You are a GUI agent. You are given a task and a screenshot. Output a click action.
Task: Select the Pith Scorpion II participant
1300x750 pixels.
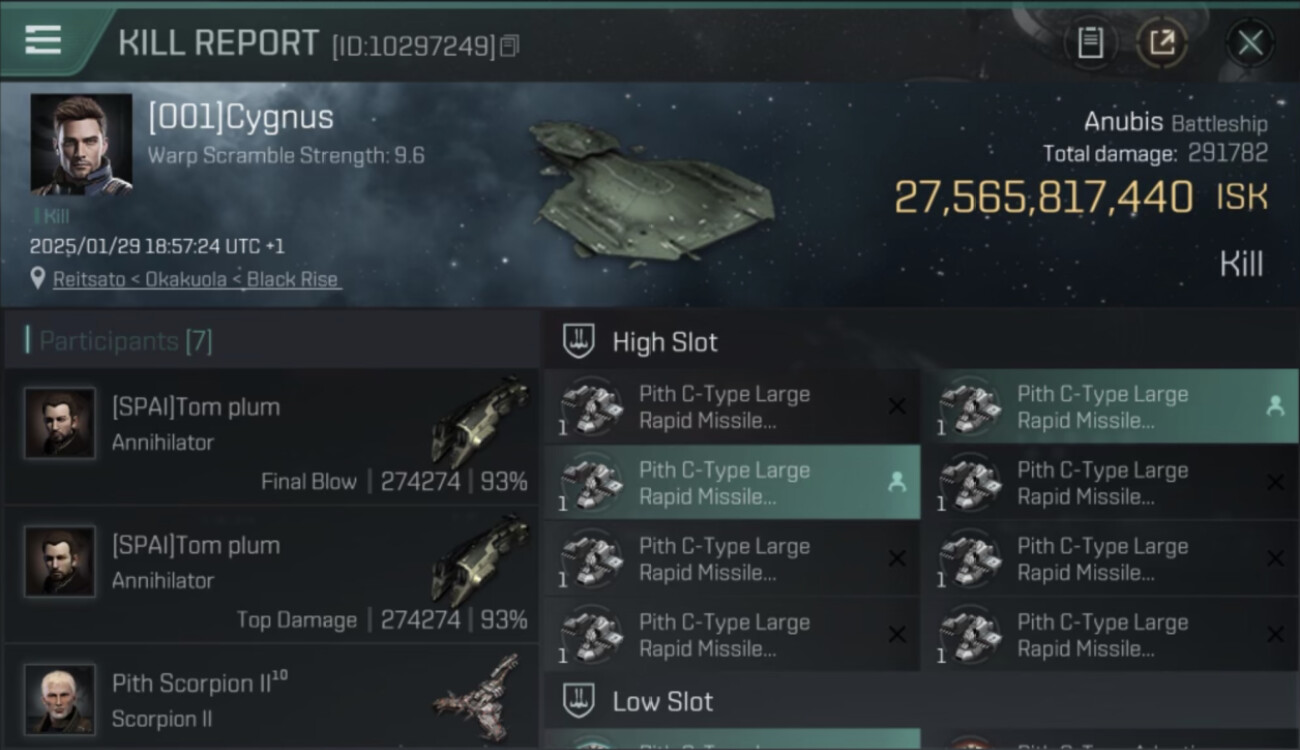[x=270, y=700]
